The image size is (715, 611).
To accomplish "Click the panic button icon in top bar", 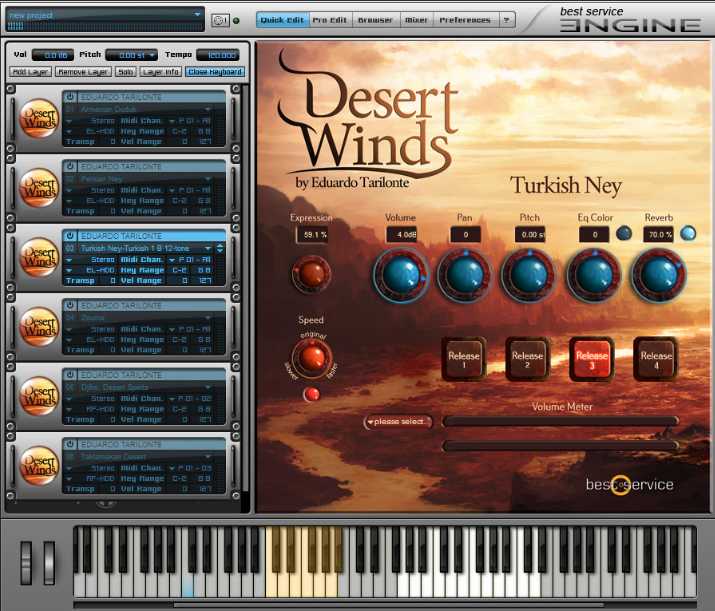I will point(220,20).
